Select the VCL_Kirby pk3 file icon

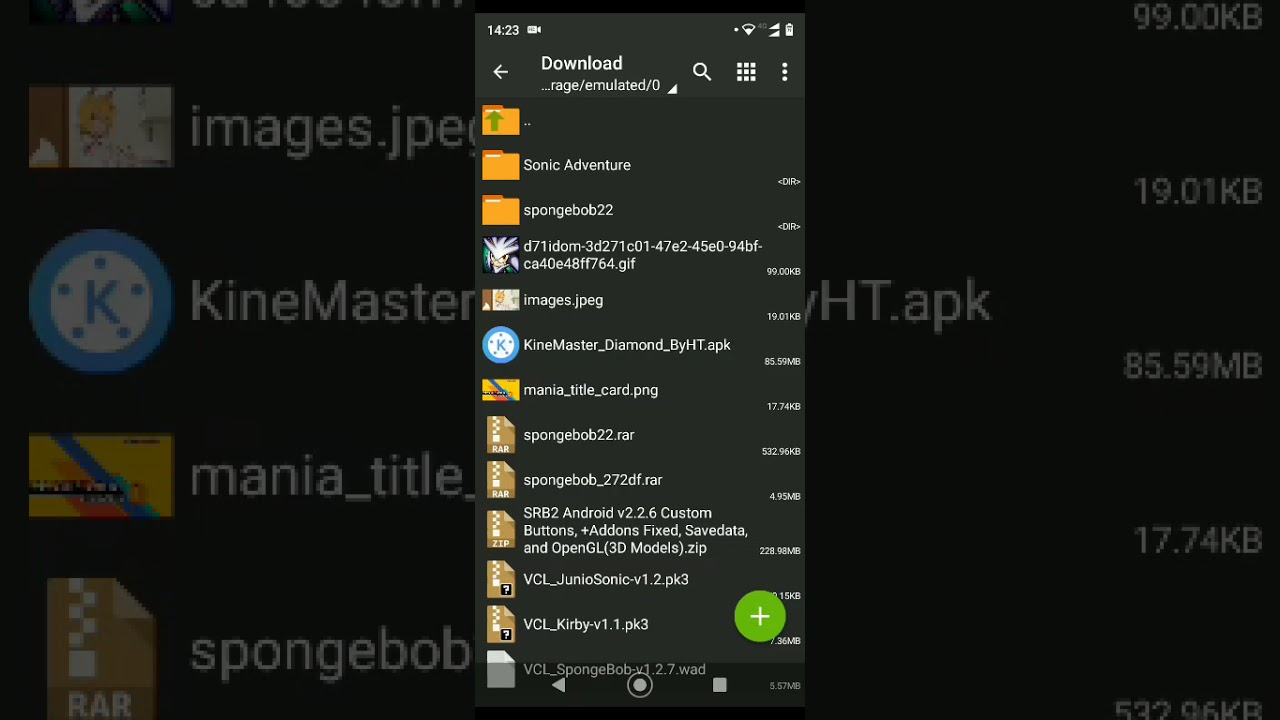click(501, 624)
